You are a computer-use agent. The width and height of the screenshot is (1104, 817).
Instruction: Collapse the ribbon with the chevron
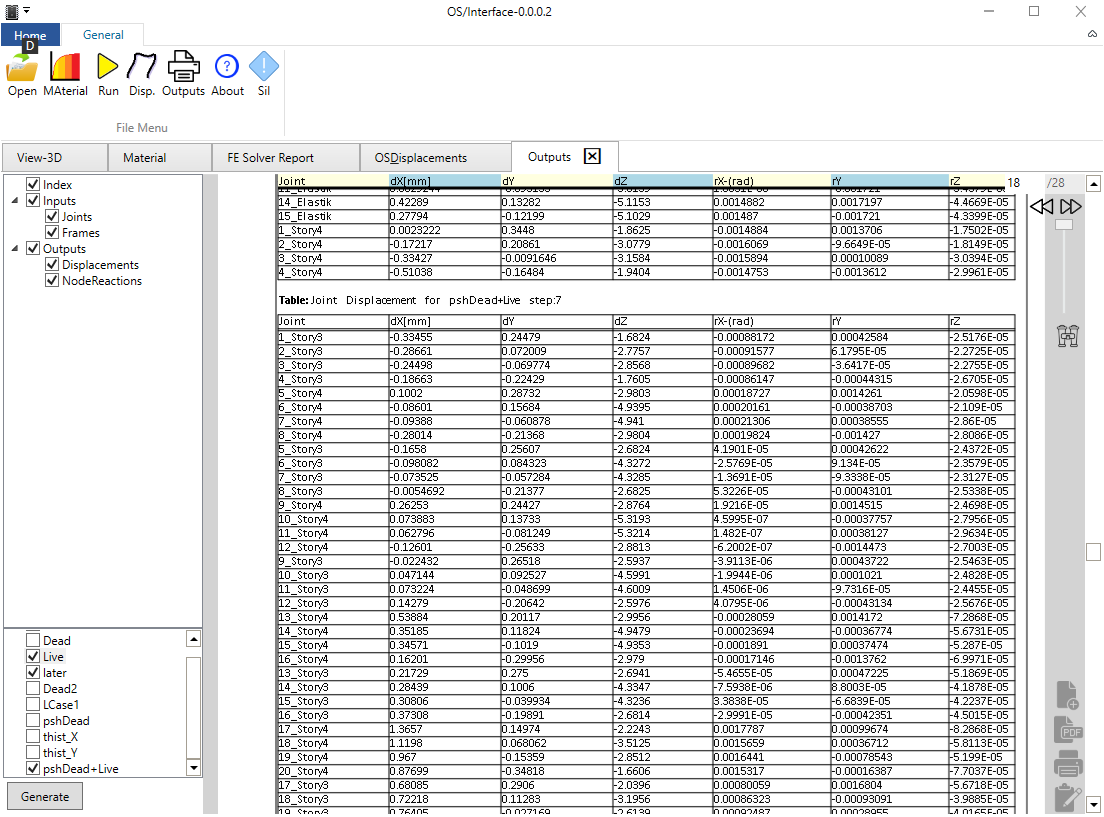tap(1092, 34)
